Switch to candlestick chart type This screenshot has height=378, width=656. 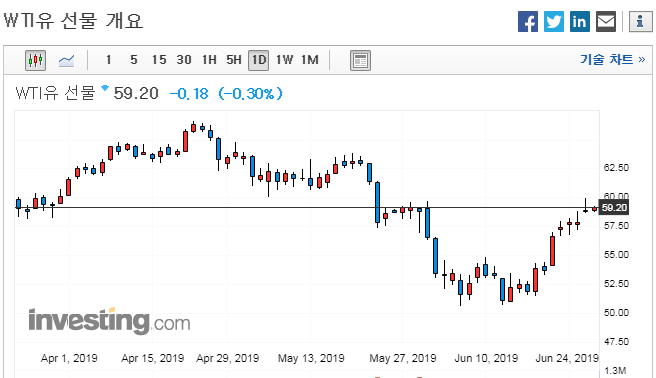36,61
